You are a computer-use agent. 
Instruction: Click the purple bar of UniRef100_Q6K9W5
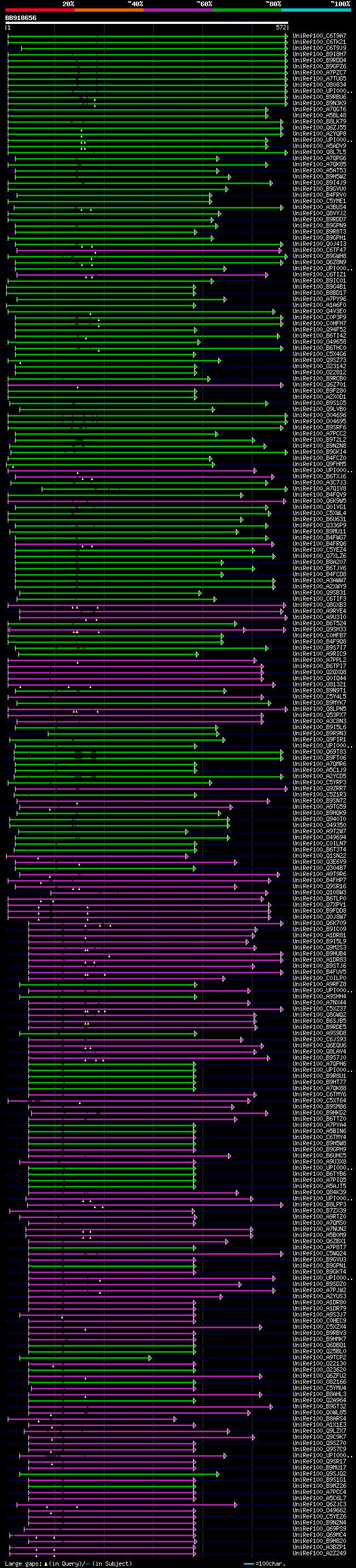tap(147, 501)
